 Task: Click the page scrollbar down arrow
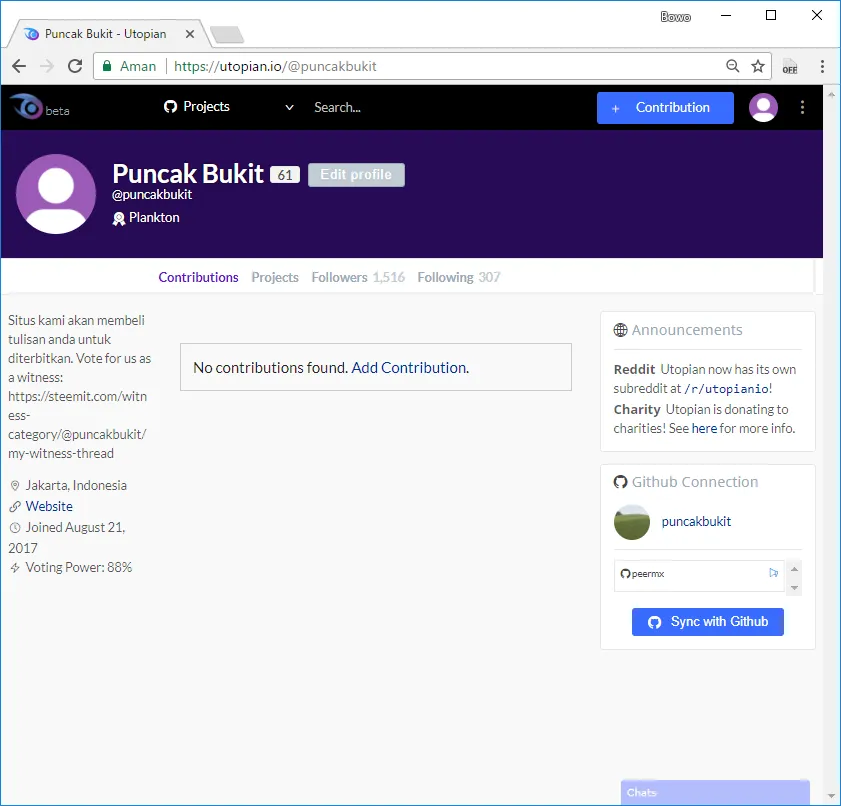(x=831, y=795)
